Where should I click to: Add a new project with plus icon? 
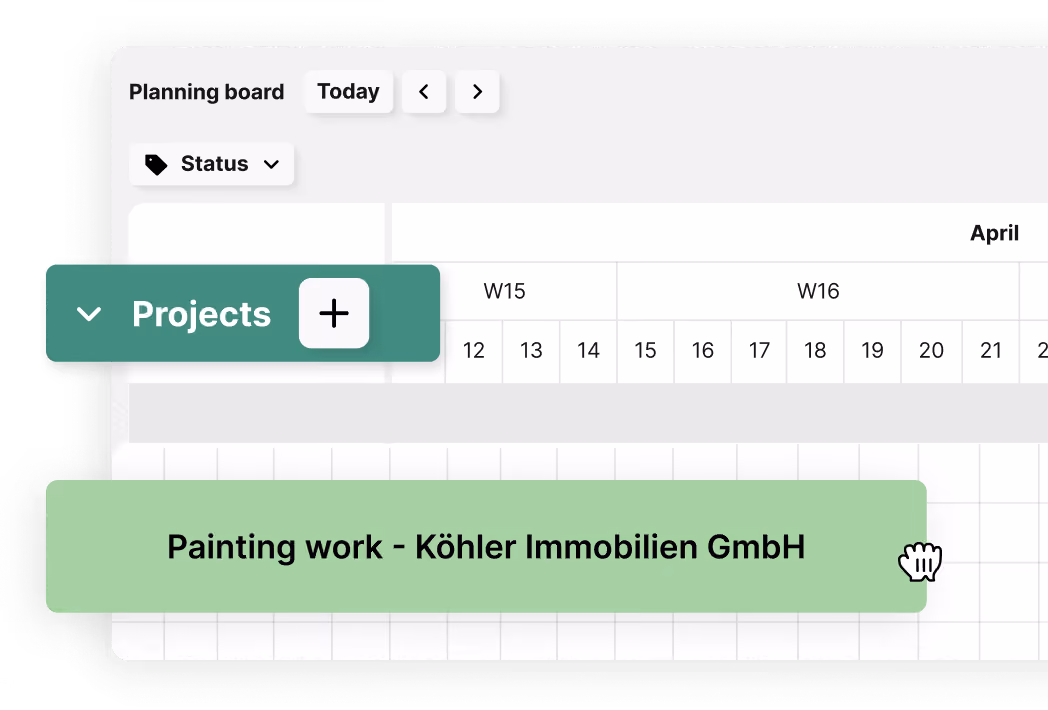click(334, 313)
